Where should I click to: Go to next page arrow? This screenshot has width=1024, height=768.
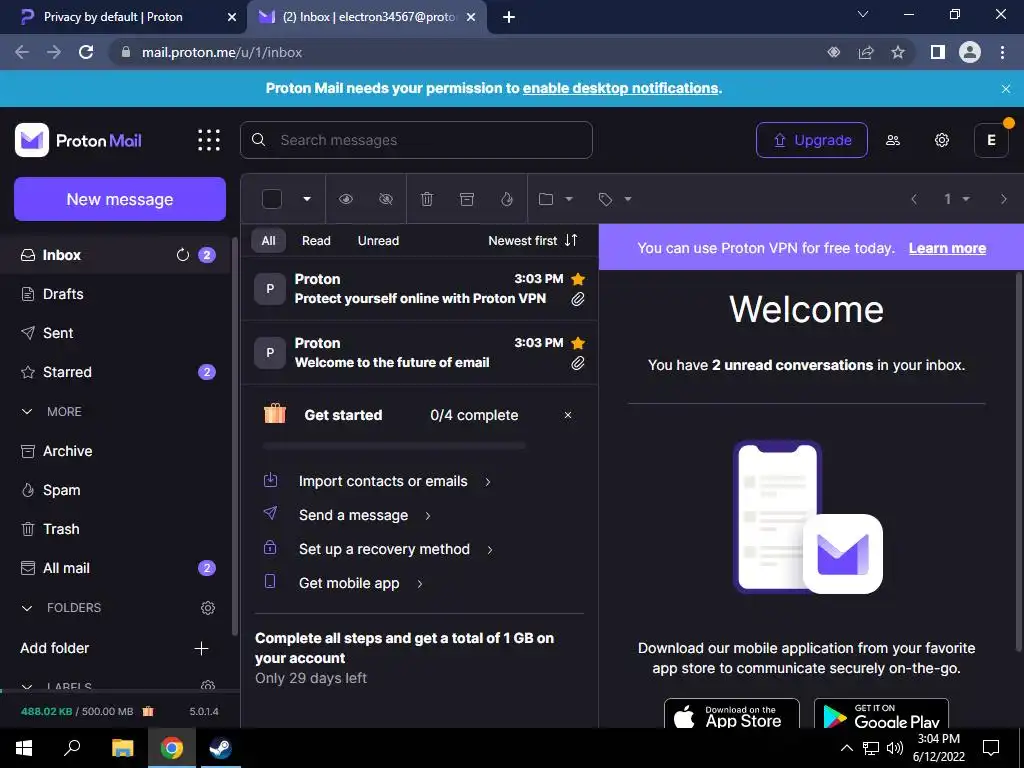click(1004, 199)
